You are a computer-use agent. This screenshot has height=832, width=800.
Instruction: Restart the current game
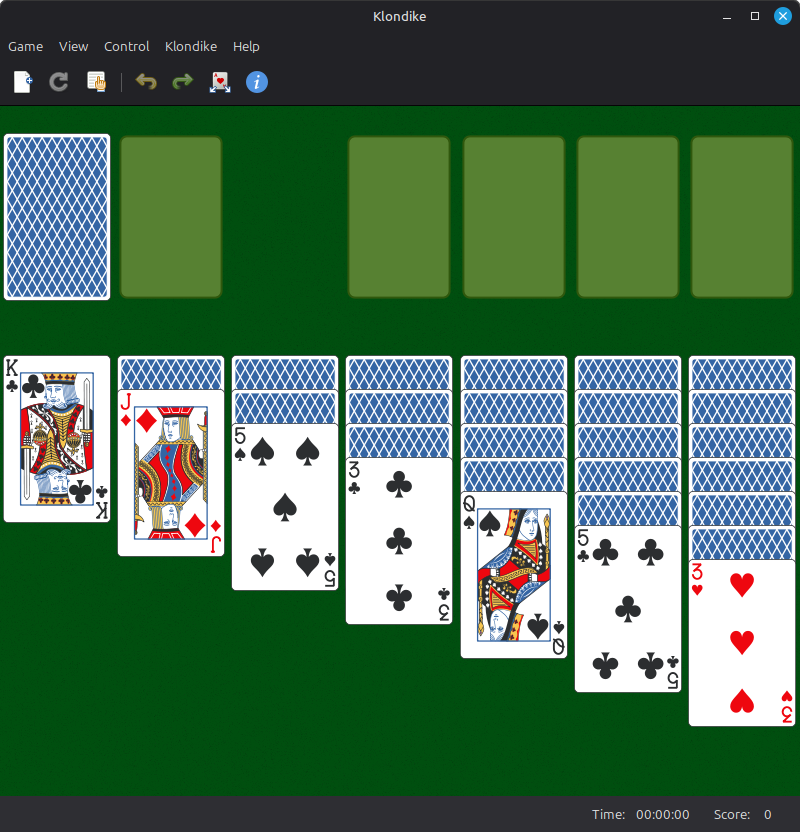coord(59,82)
